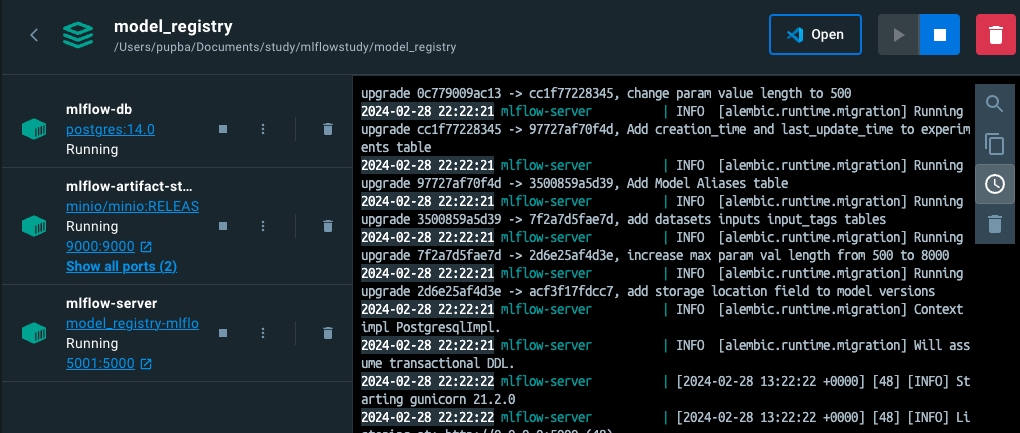The height and width of the screenshot is (433, 1020).
Task: Click log line 'Add Model Aliases table'
Action: pyautogui.click(x=707, y=183)
